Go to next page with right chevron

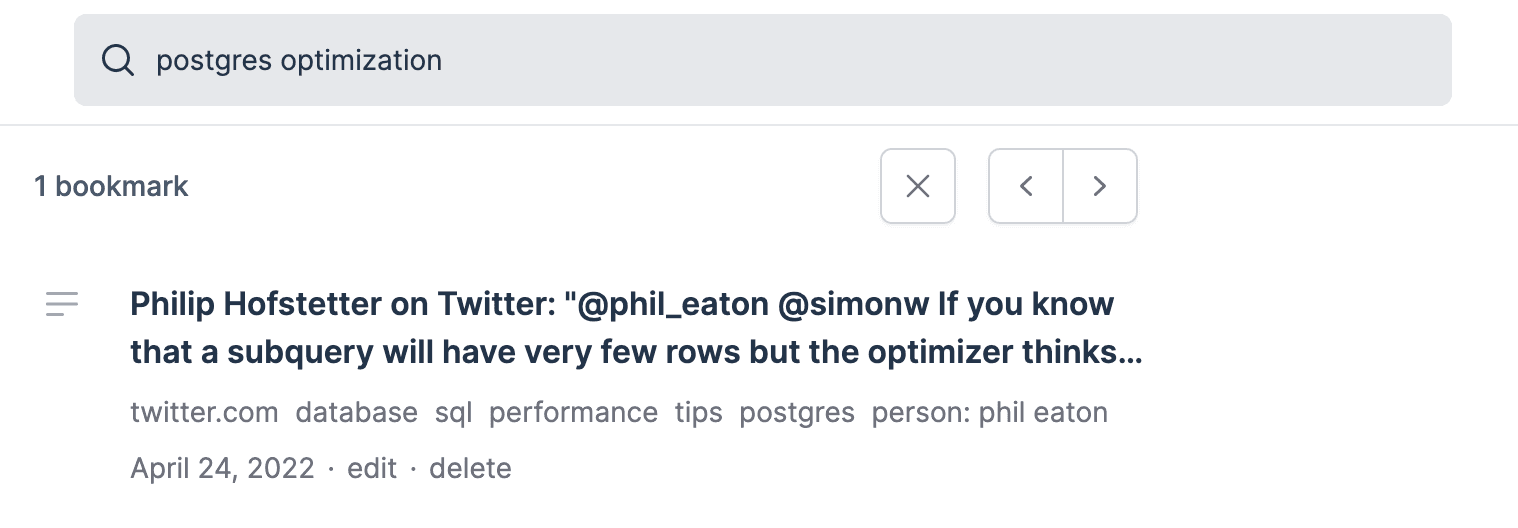(x=1099, y=186)
